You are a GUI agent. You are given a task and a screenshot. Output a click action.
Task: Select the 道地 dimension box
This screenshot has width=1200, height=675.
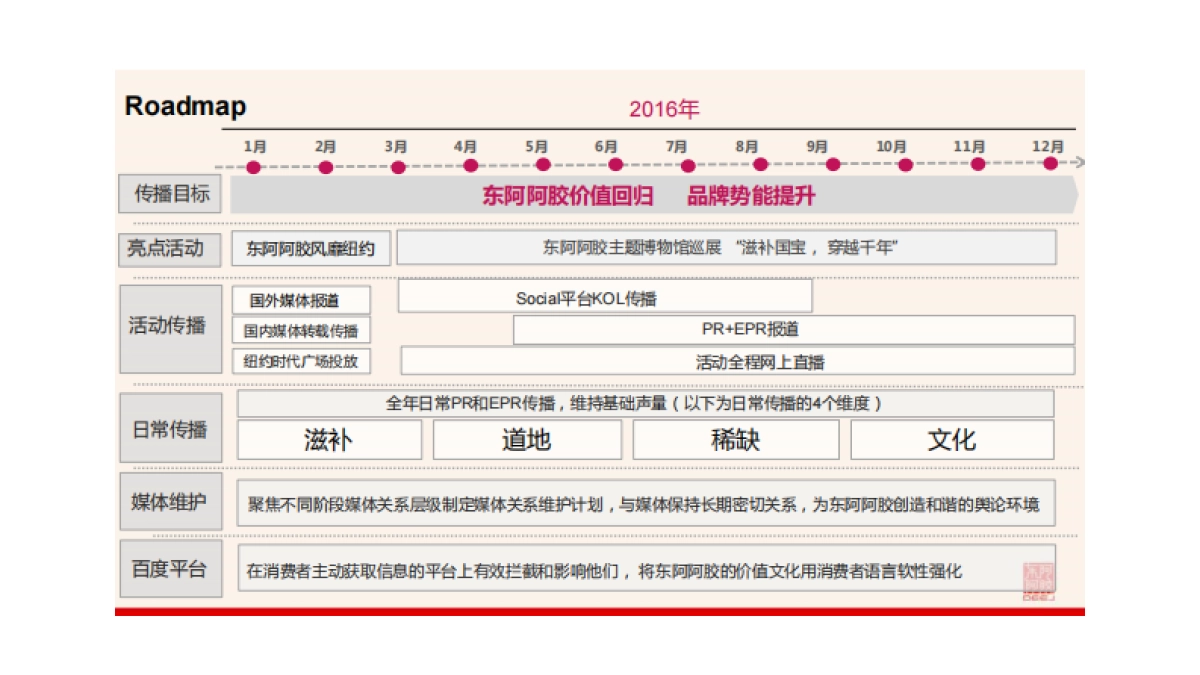pos(528,439)
